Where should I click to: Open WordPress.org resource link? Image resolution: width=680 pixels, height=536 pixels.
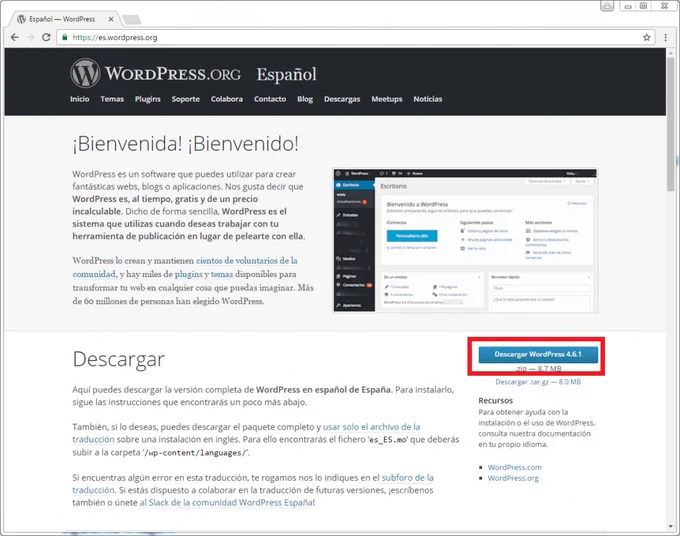tap(513, 478)
